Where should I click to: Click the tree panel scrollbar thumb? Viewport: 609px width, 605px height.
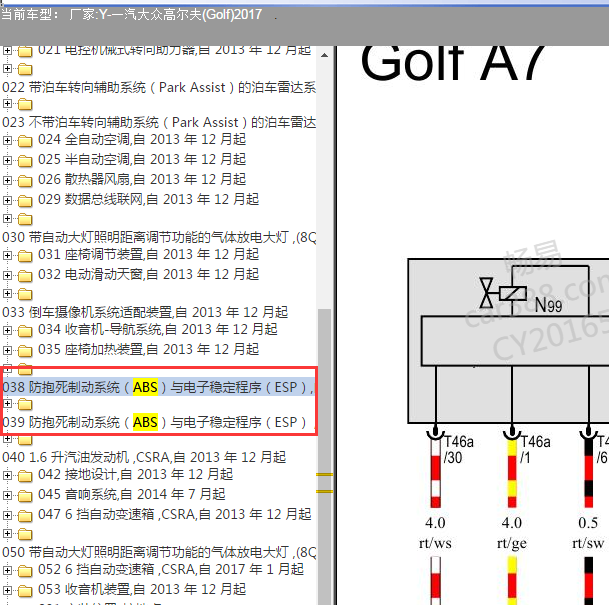(x=324, y=456)
